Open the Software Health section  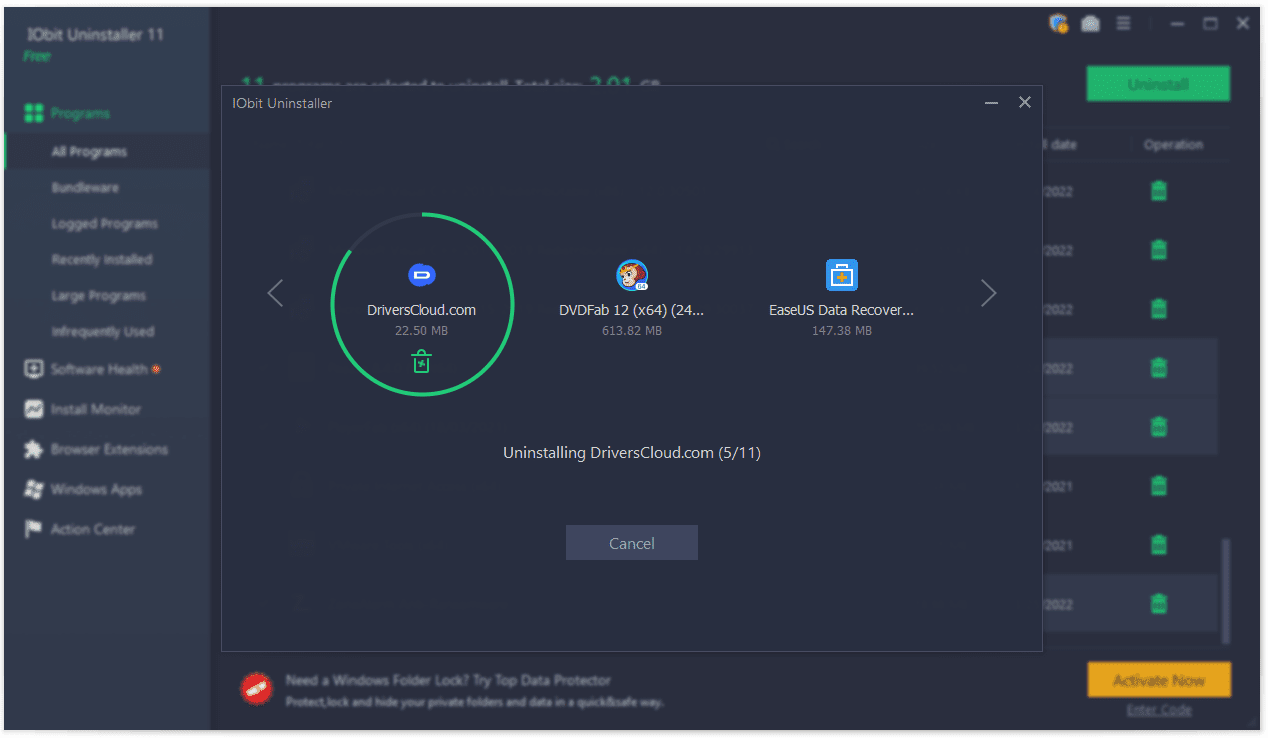click(x=92, y=369)
